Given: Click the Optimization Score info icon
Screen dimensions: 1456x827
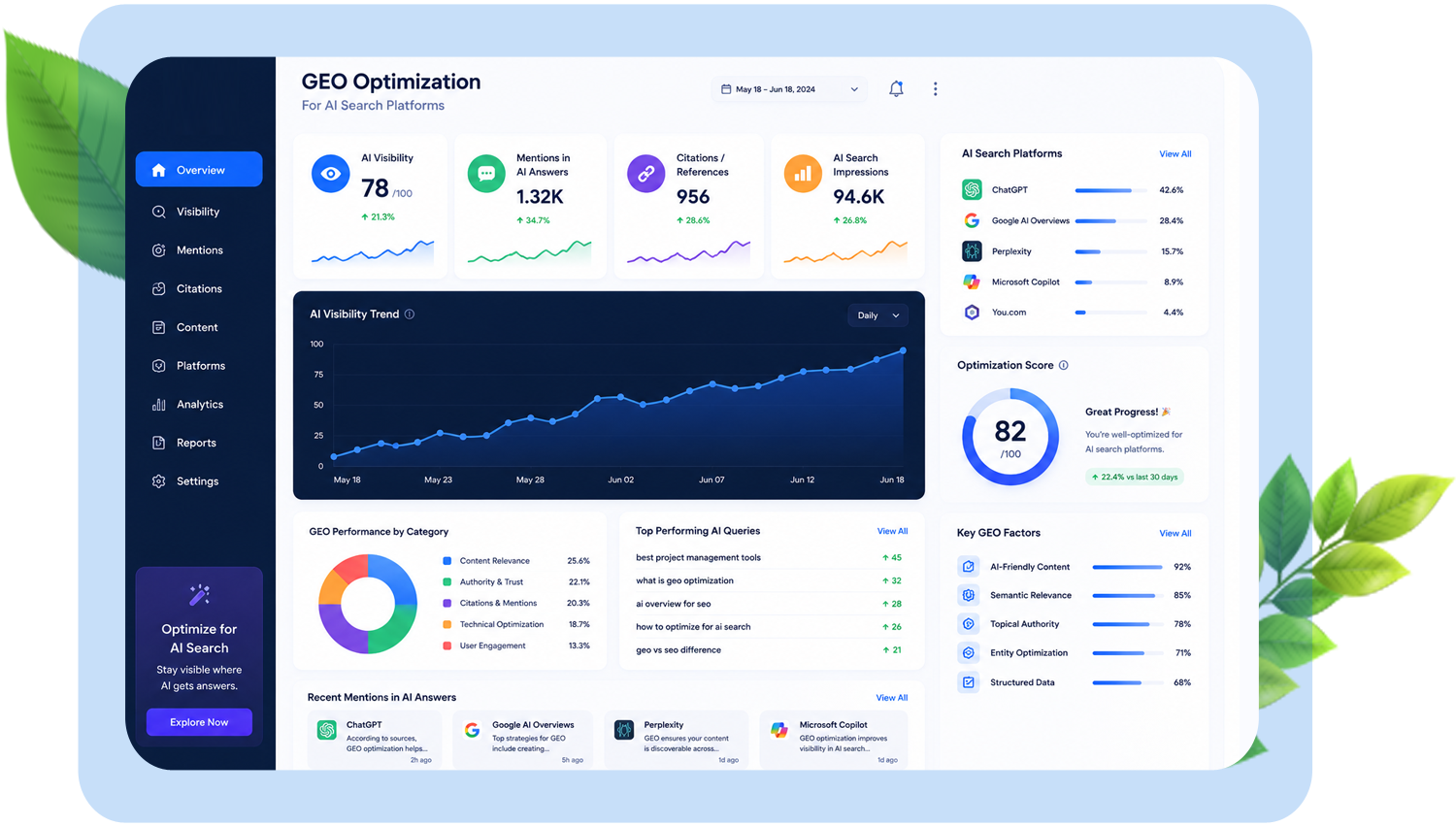Looking at the screenshot, I should click(x=1064, y=366).
